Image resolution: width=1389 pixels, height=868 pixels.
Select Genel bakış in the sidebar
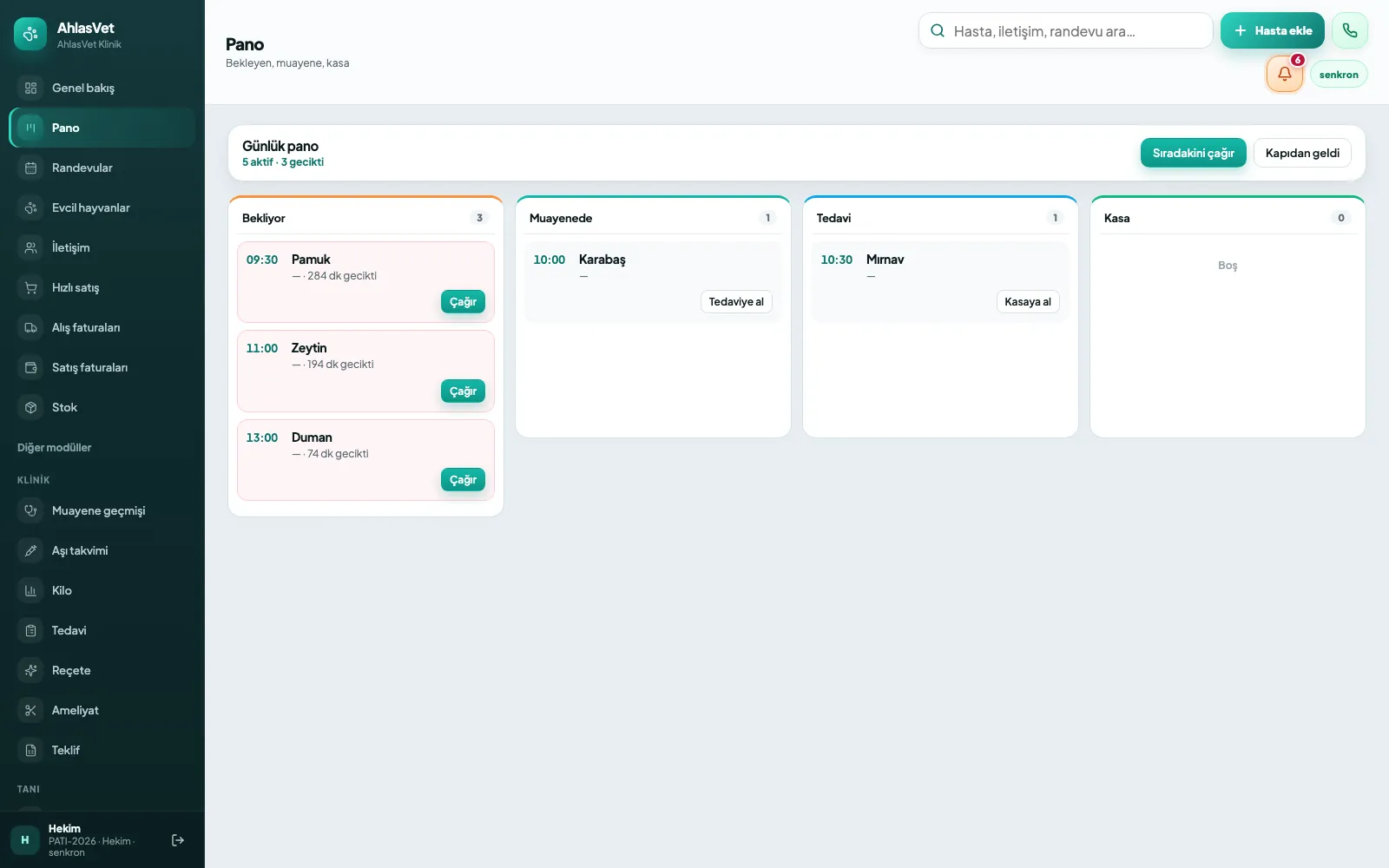[102, 88]
